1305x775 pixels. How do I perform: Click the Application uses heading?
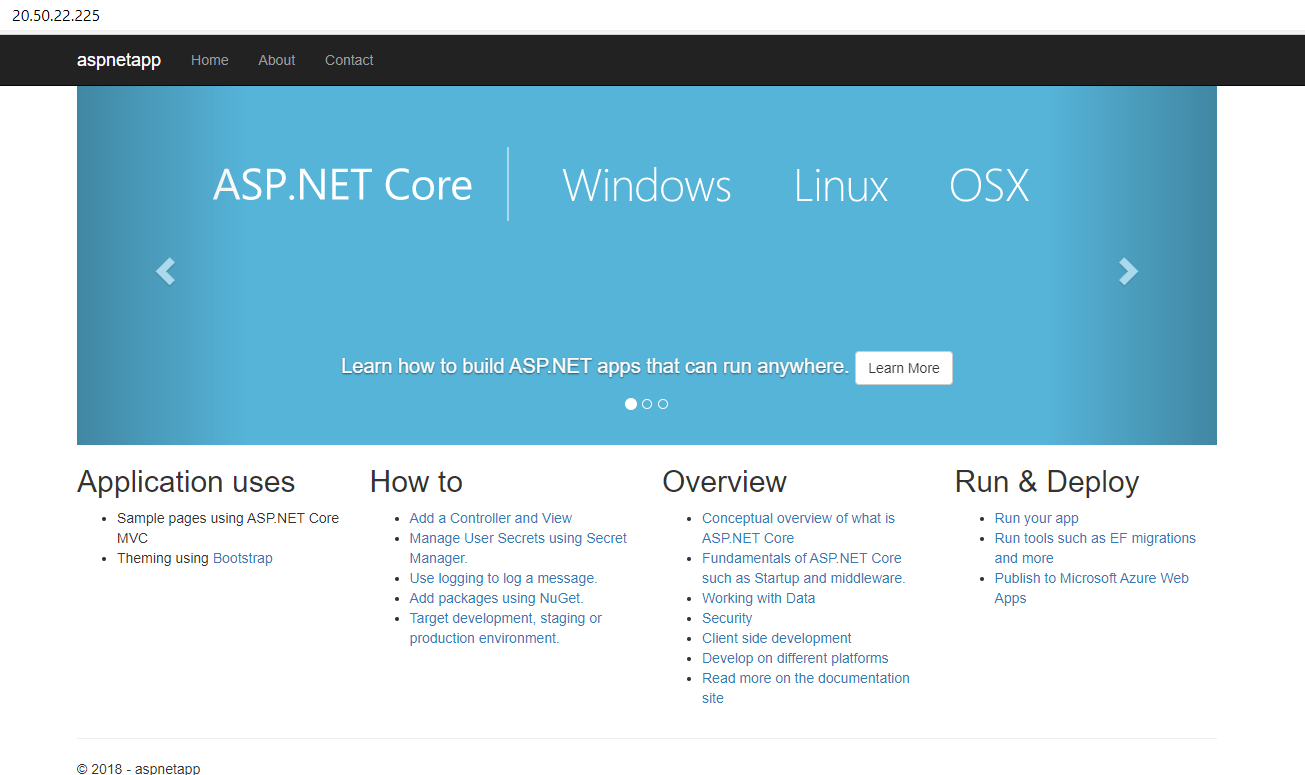pos(186,482)
